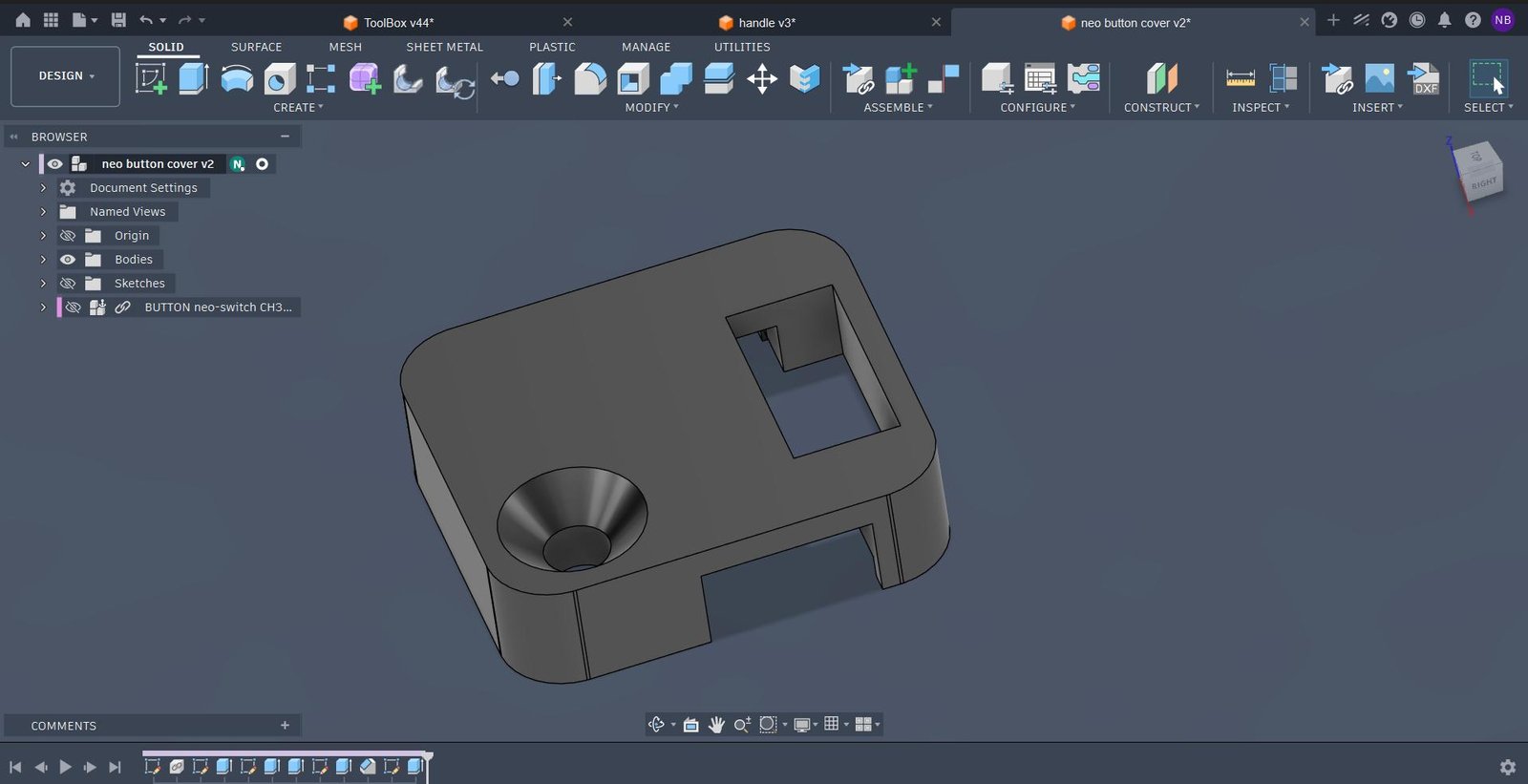This screenshot has height=784, width=1528.
Task: Open the INSPECT dropdown menu
Action: point(1261,108)
